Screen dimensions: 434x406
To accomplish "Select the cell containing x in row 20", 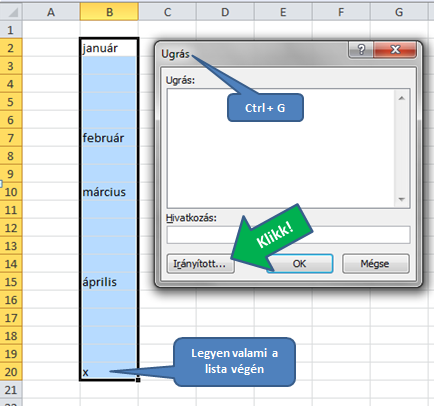I will coord(109,372).
